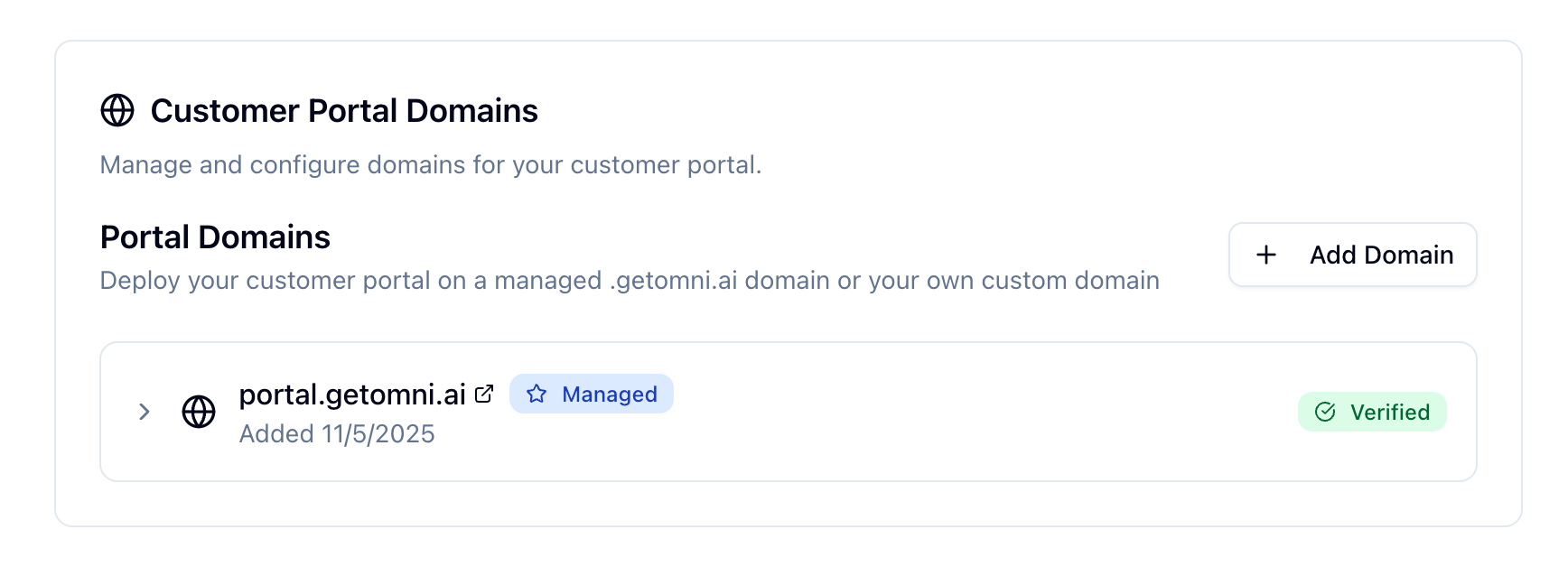Select the Portal Domains section heading

click(214, 237)
